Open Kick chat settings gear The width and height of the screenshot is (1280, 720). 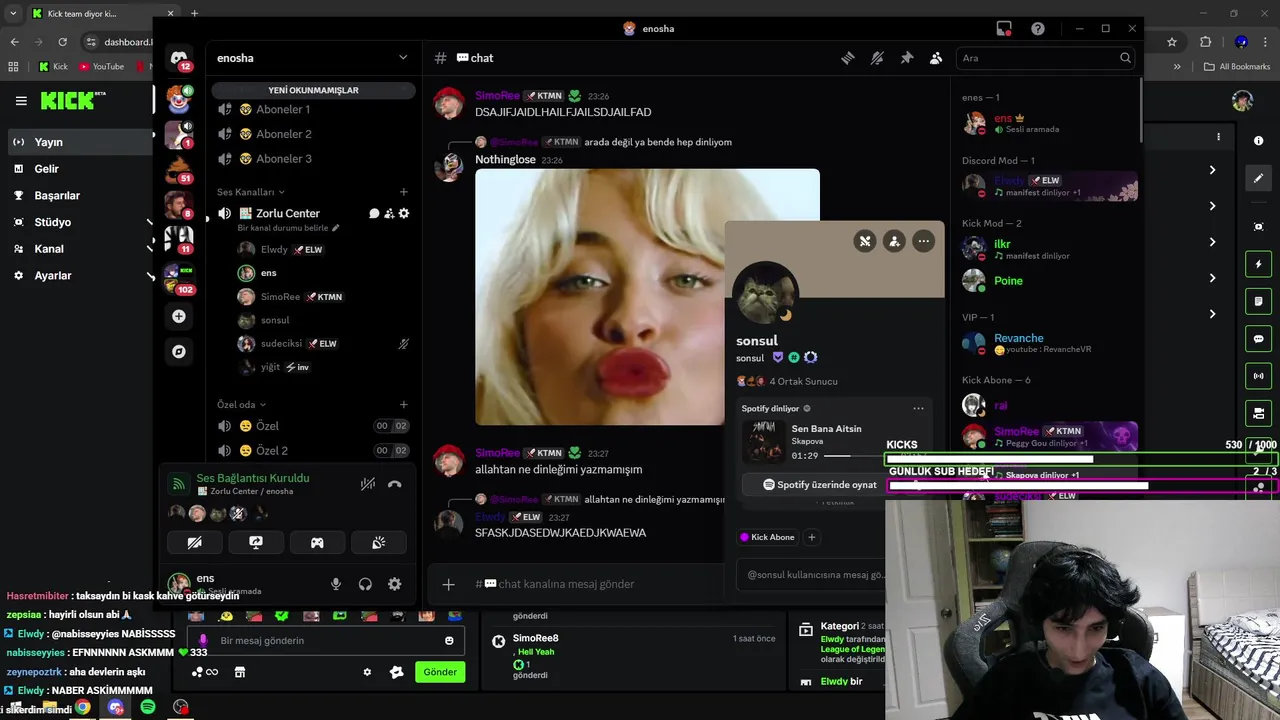click(x=367, y=672)
